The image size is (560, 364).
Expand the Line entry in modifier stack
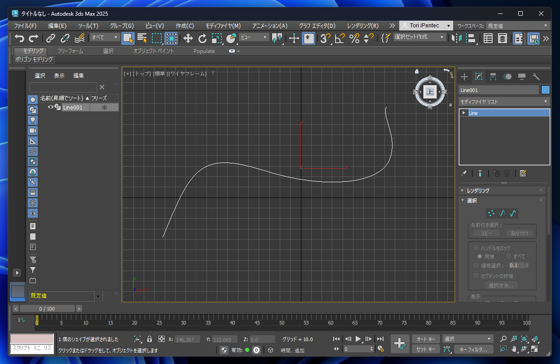tap(464, 113)
